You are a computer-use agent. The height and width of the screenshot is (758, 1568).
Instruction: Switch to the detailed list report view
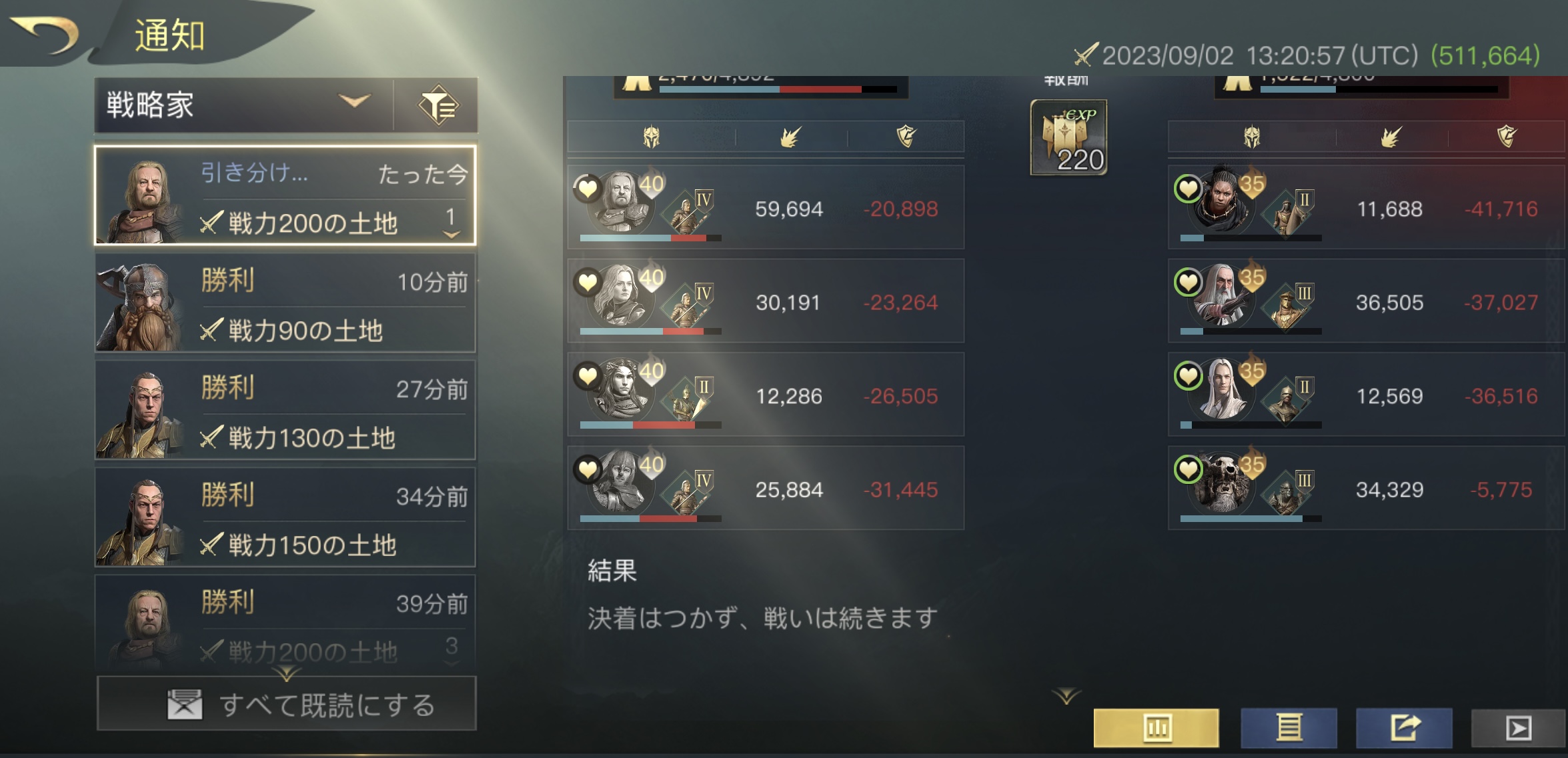(x=1289, y=727)
